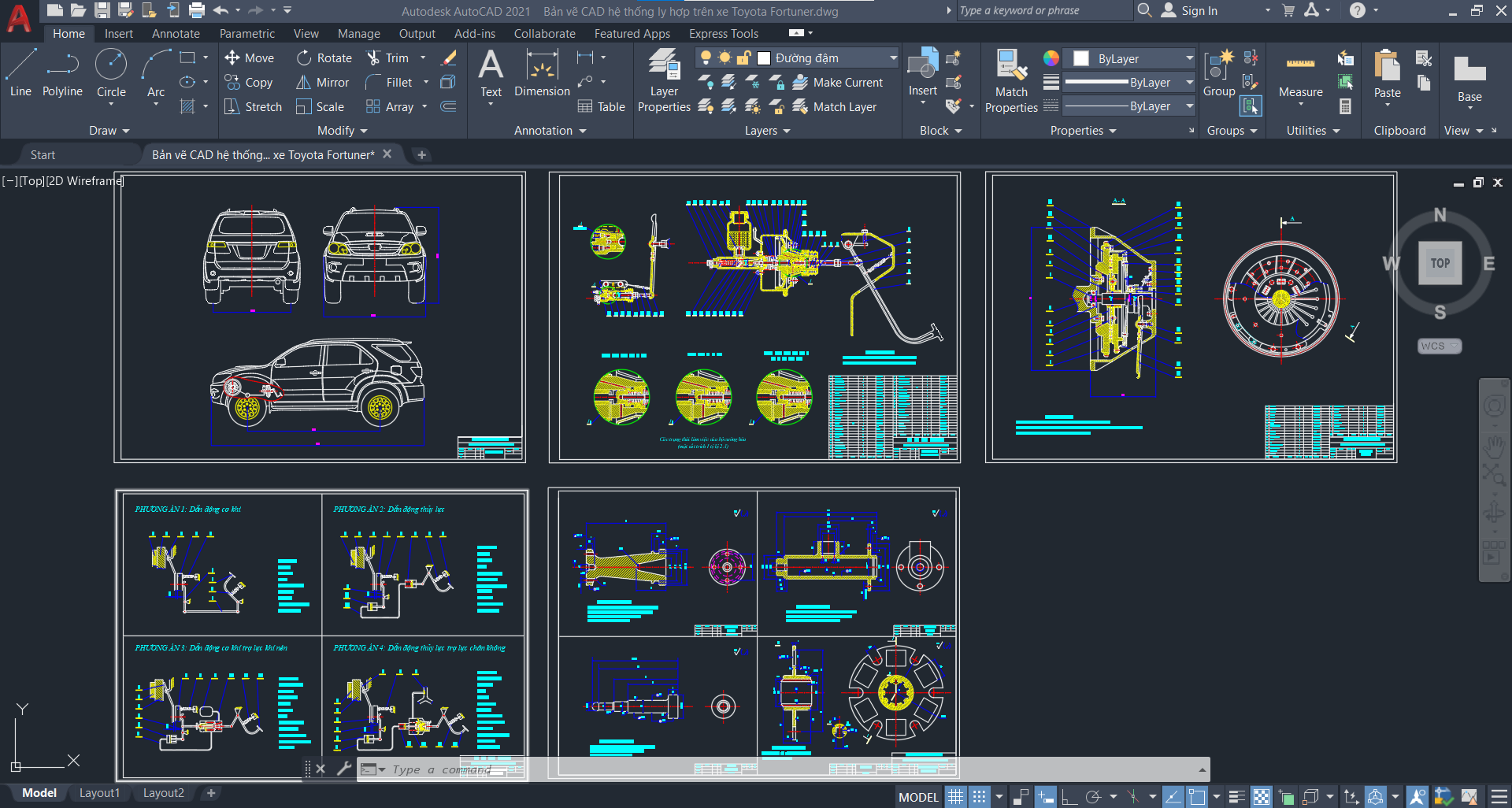Activate the Copy command
The height and width of the screenshot is (808, 1512).
[x=249, y=82]
